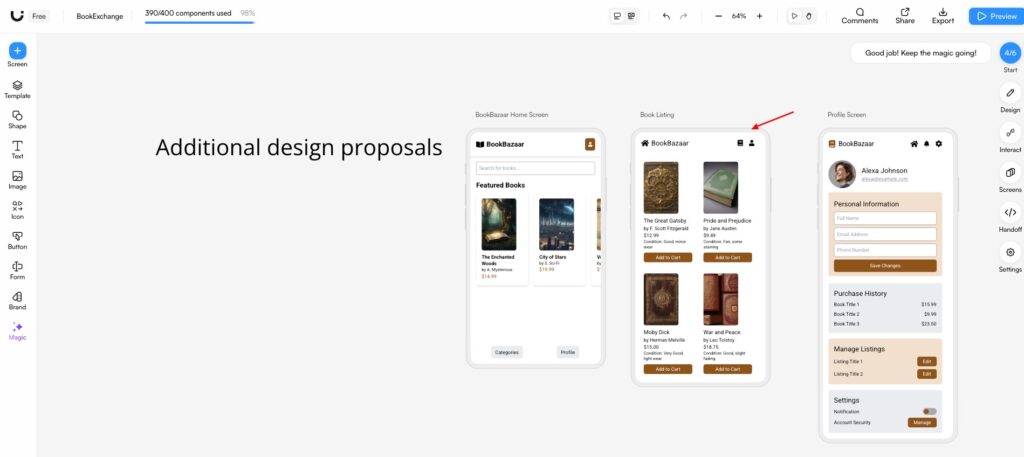Image resolution: width=1024 pixels, height=457 pixels.
Task: Select The Enchanted Woods book cover
Action: point(499,225)
